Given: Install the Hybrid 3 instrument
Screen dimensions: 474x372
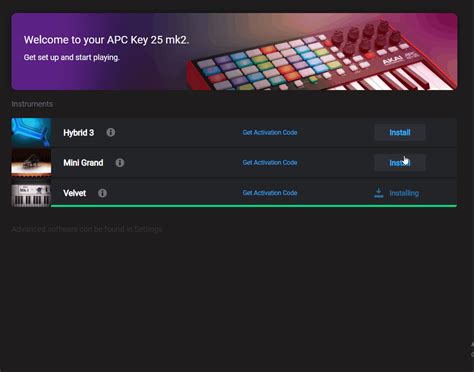Looking at the screenshot, I should 400,132.
